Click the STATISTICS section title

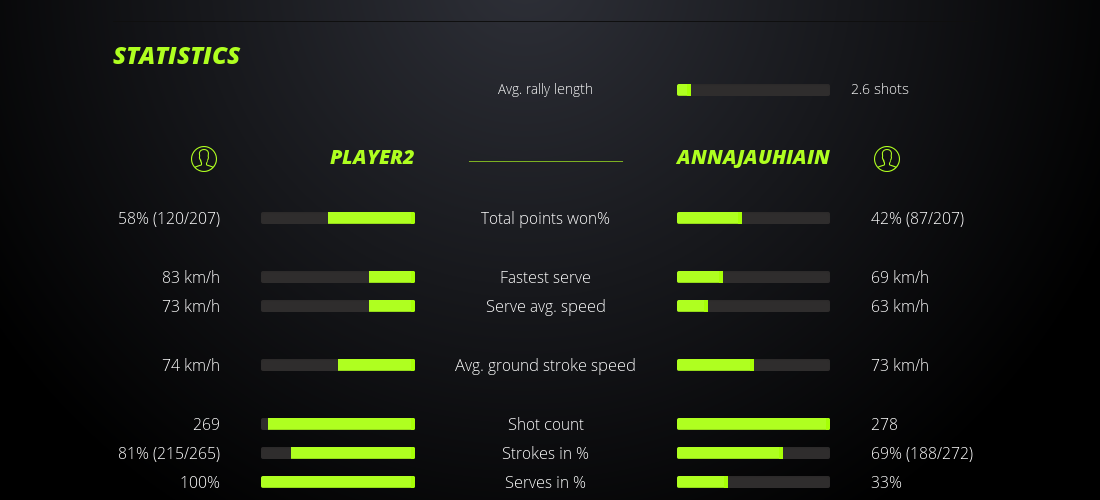tap(177, 56)
